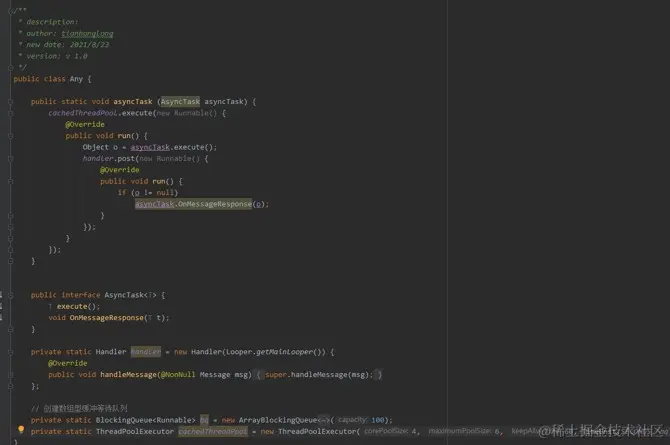Image resolution: width=670 pixels, height=445 pixels.
Task: Collapse the Javadoc comment at '/**'
Action: (10, 11)
